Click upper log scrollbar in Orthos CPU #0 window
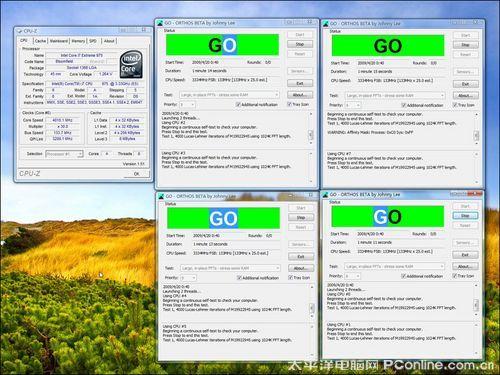 (476, 301)
